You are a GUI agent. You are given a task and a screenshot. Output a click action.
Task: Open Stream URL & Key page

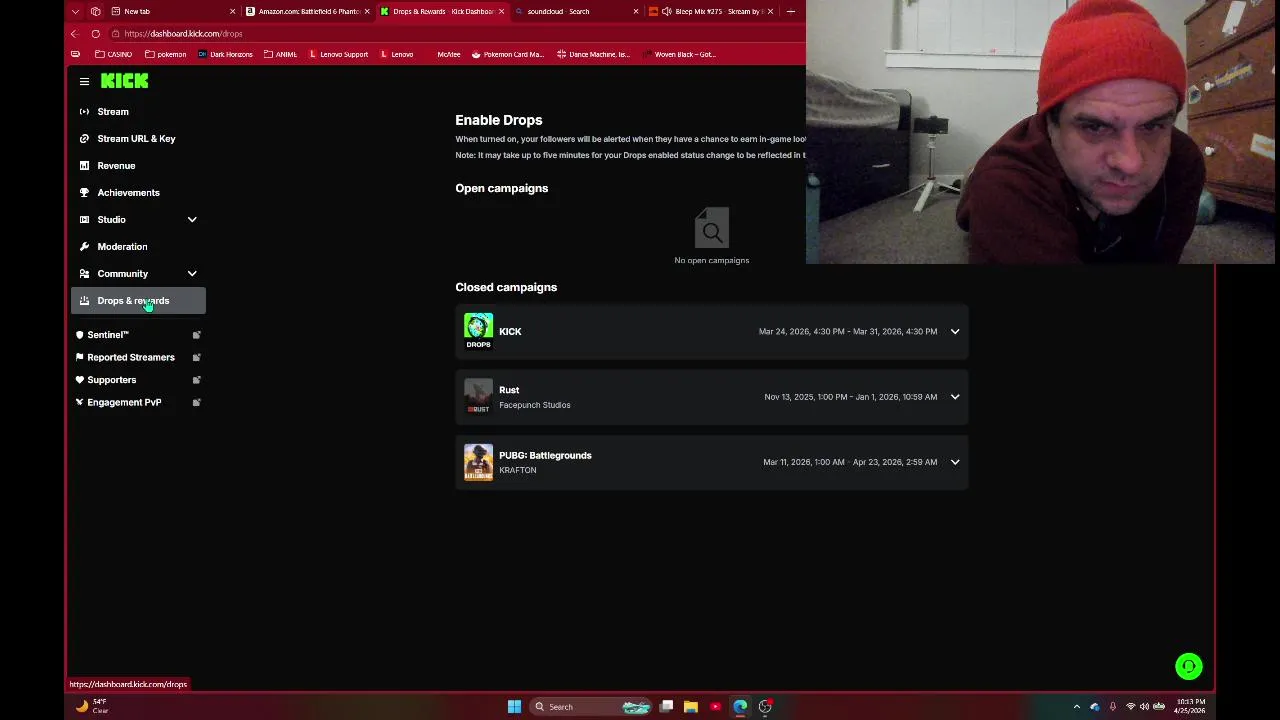pos(138,139)
